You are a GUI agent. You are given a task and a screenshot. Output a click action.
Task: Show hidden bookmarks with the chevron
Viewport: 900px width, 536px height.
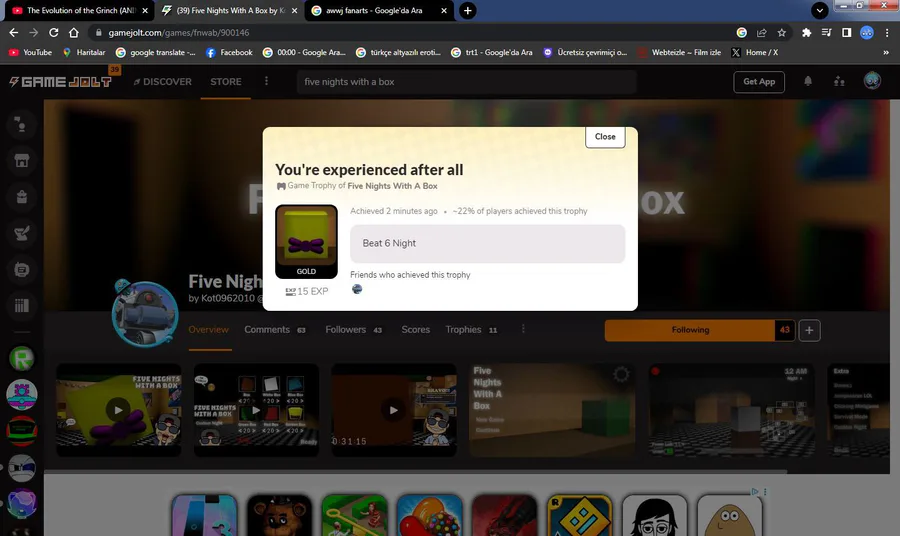point(886,52)
